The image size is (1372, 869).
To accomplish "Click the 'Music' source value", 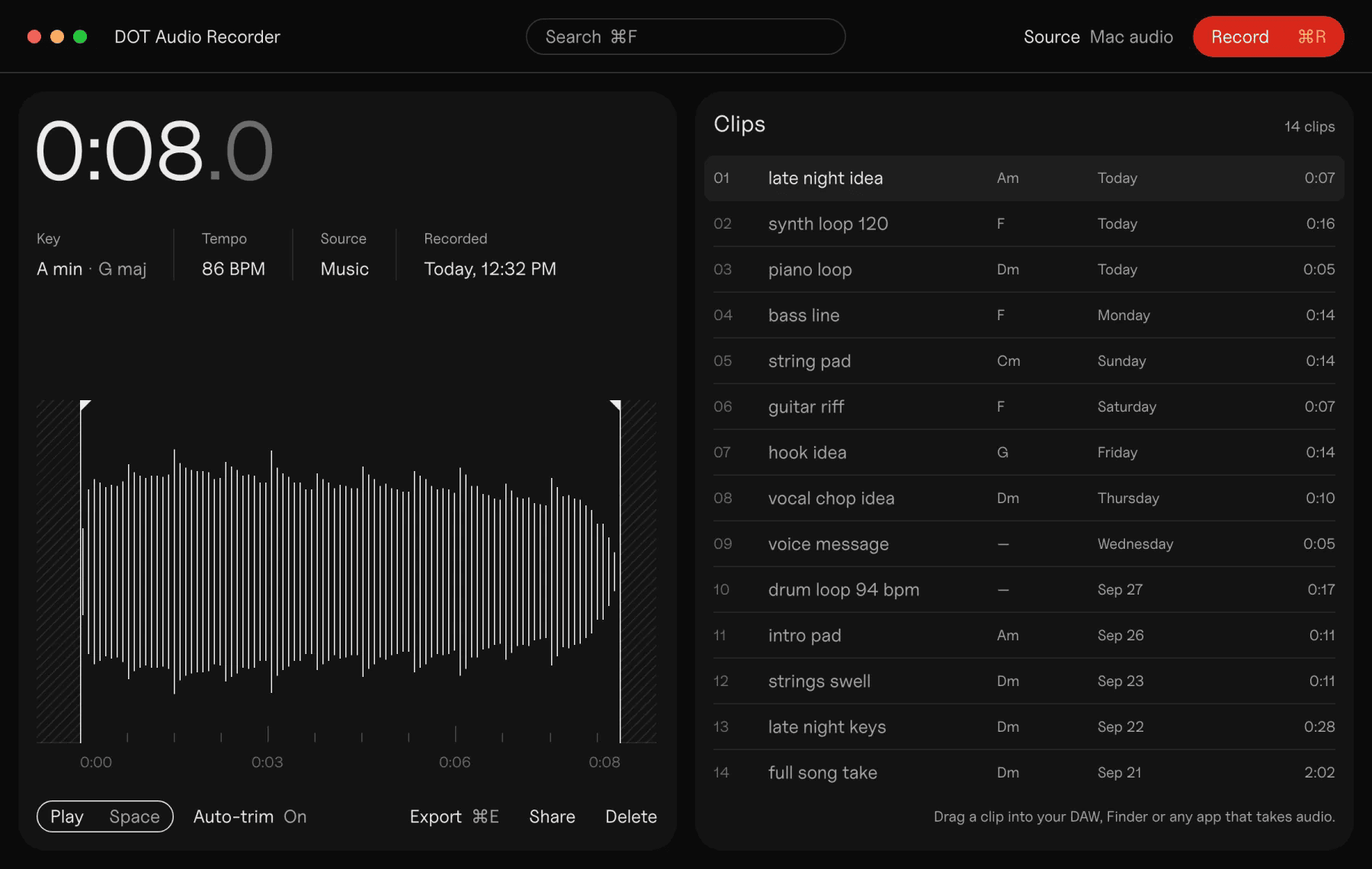I will (345, 269).
